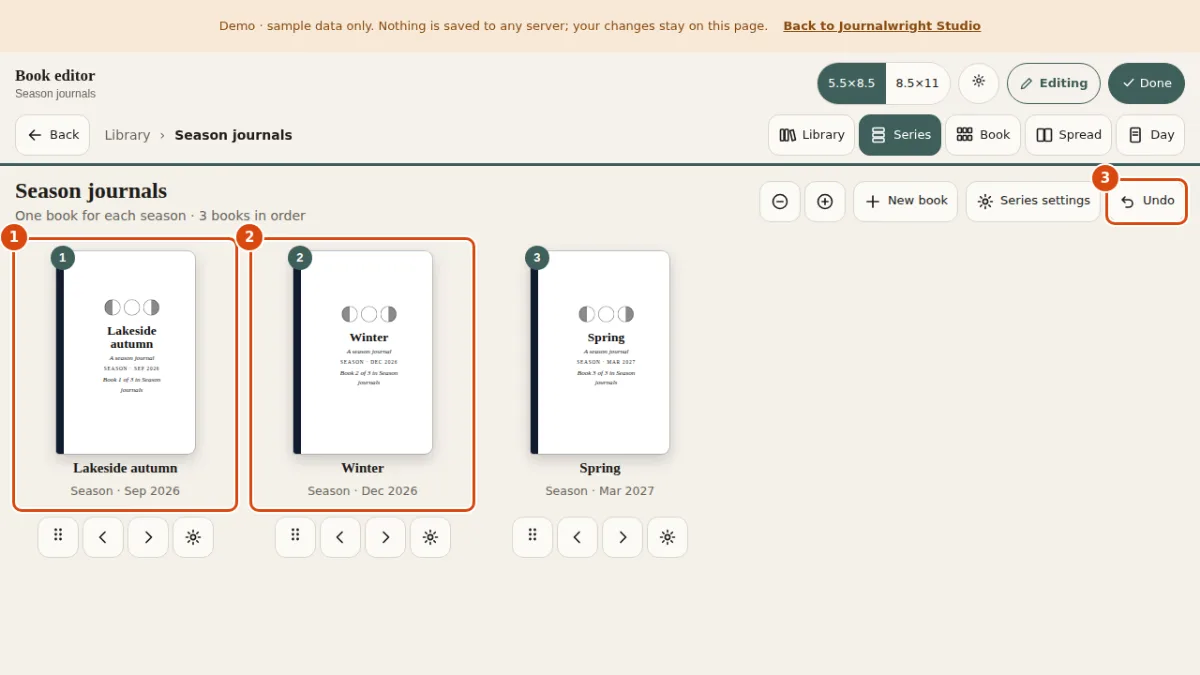Click the Done button
The width and height of the screenshot is (1200, 675).
pyautogui.click(x=1146, y=83)
